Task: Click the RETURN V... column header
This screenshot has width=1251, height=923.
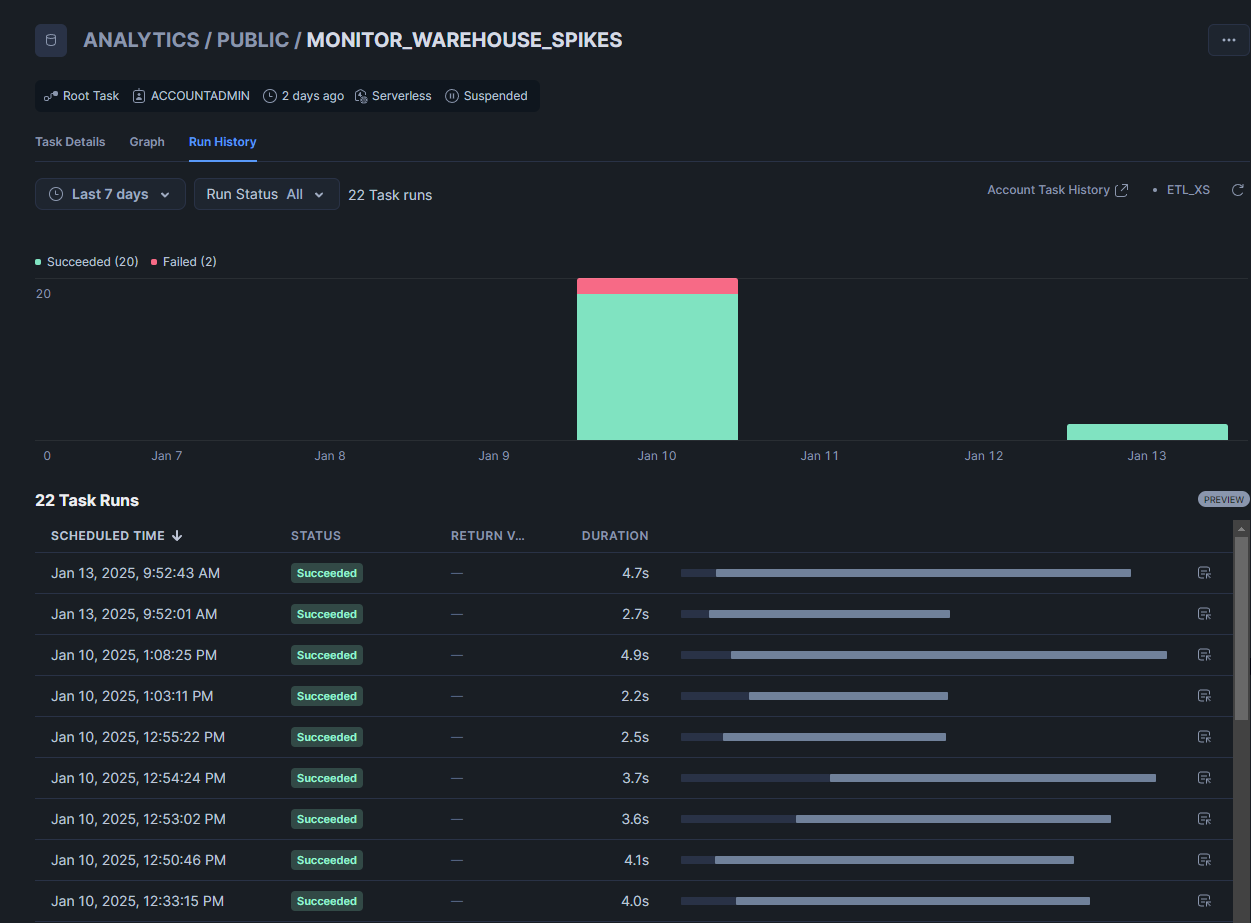Action: click(488, 536)
